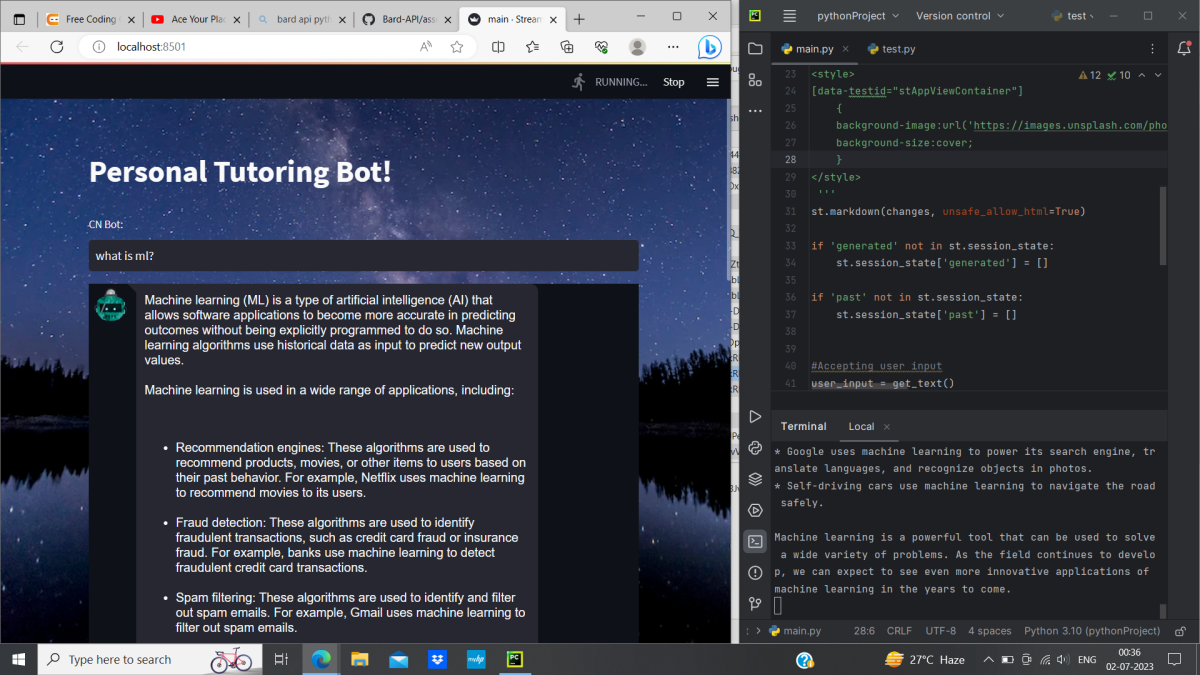The width and height of the screenshot is (1200, 675).
Task: Open the Bing chat sidebar icon
Action: coord(709,47)
